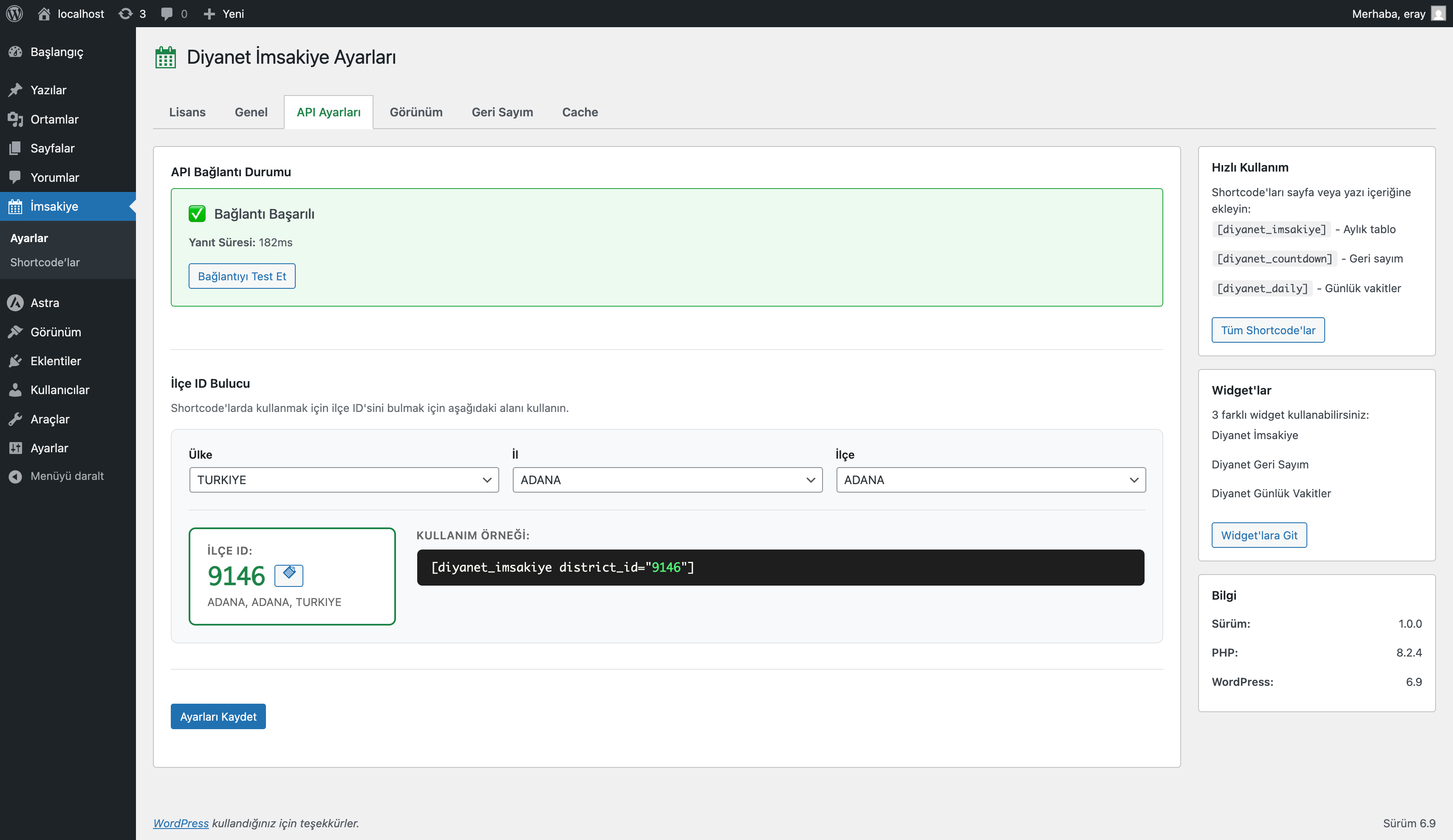Viewport: 1453px width, 840px height.
Task: Click the Sürüm 6.9 footer text
Action: pos(1409,823)
